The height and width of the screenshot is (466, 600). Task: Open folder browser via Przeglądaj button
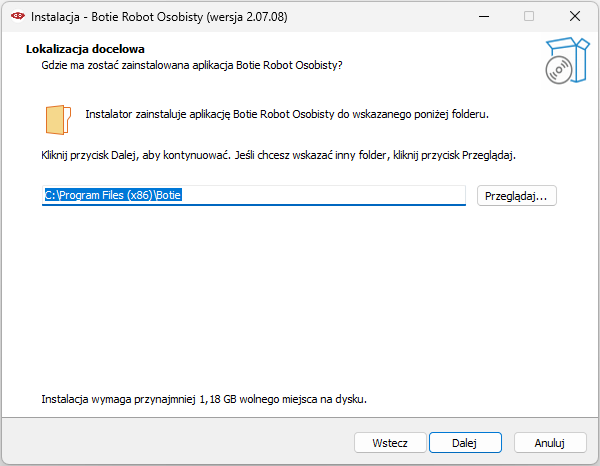pos(516,196)
